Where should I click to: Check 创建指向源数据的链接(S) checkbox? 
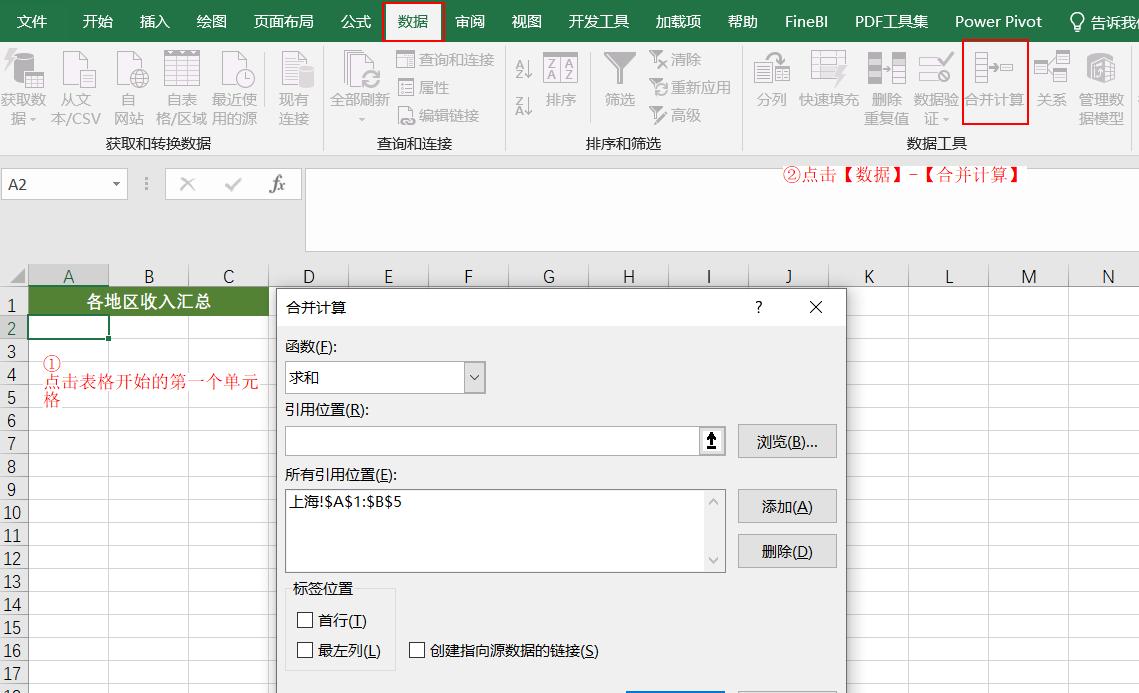[x=417, y=650]
